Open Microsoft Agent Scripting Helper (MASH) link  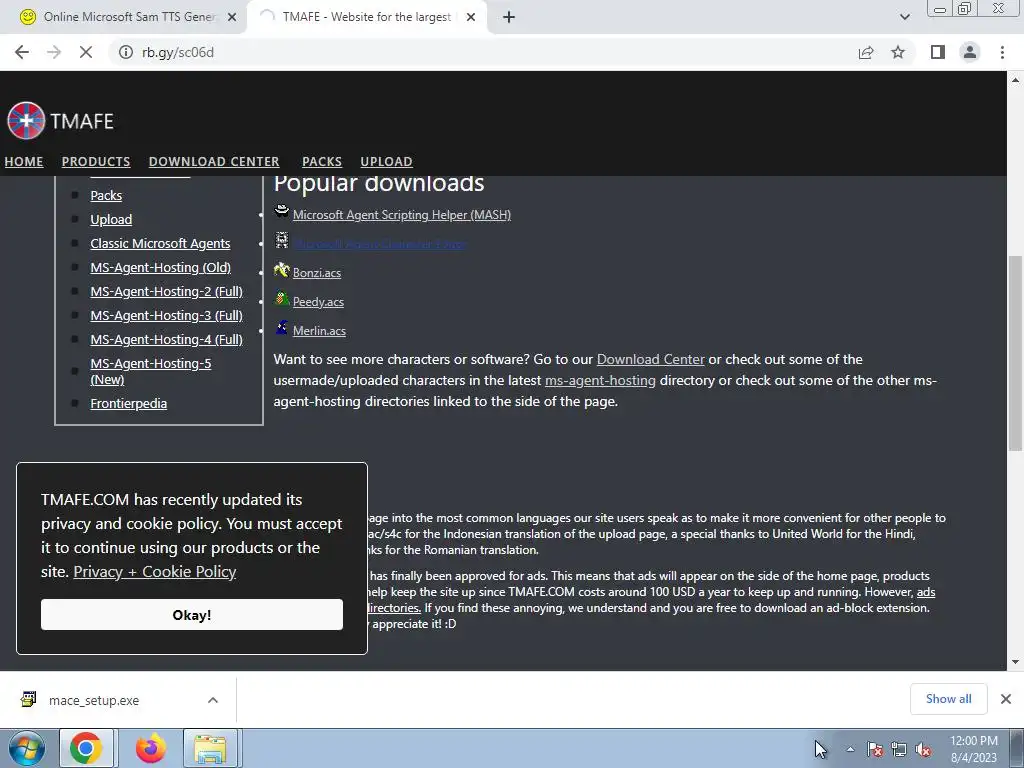(402, 215)
